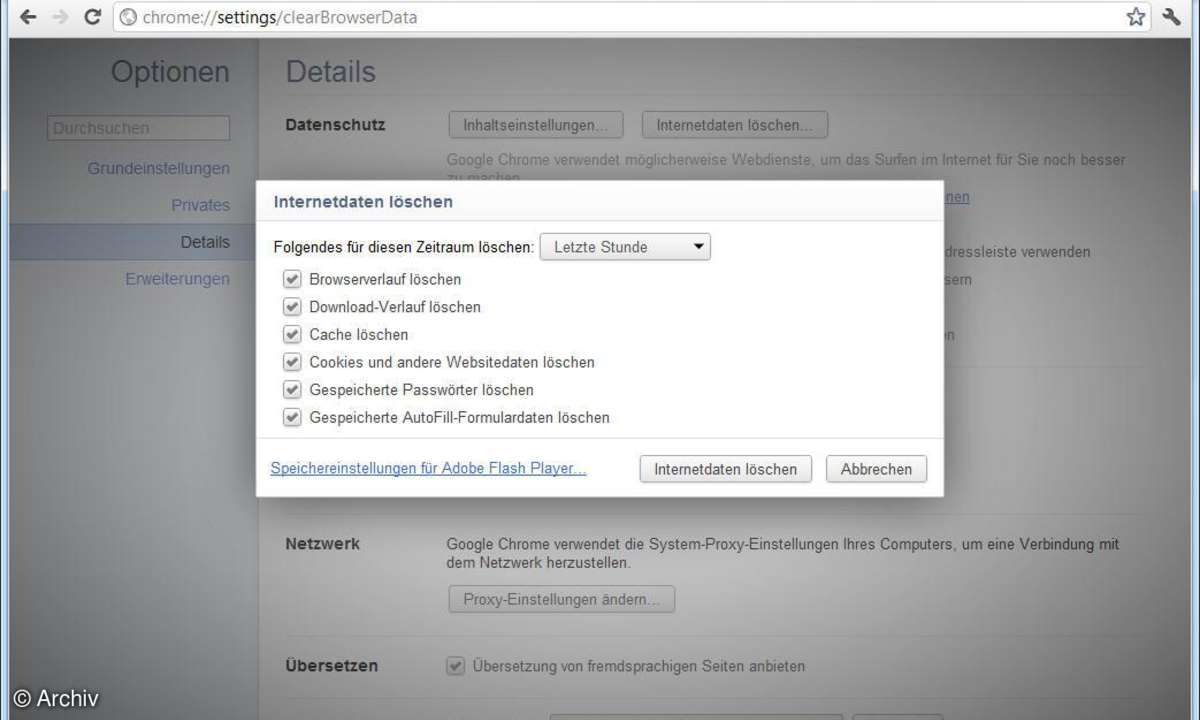The height and width of the screenshot is (720, 1200).
Task: Select Erweiterungen in the sidebar
Action: point(177,279)
